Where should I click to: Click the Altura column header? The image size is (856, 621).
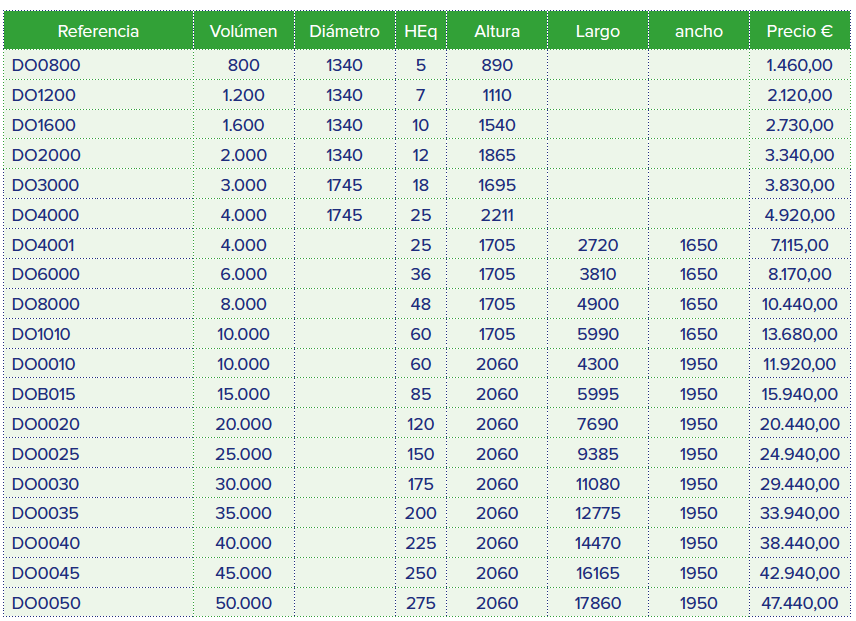[497, 31]
